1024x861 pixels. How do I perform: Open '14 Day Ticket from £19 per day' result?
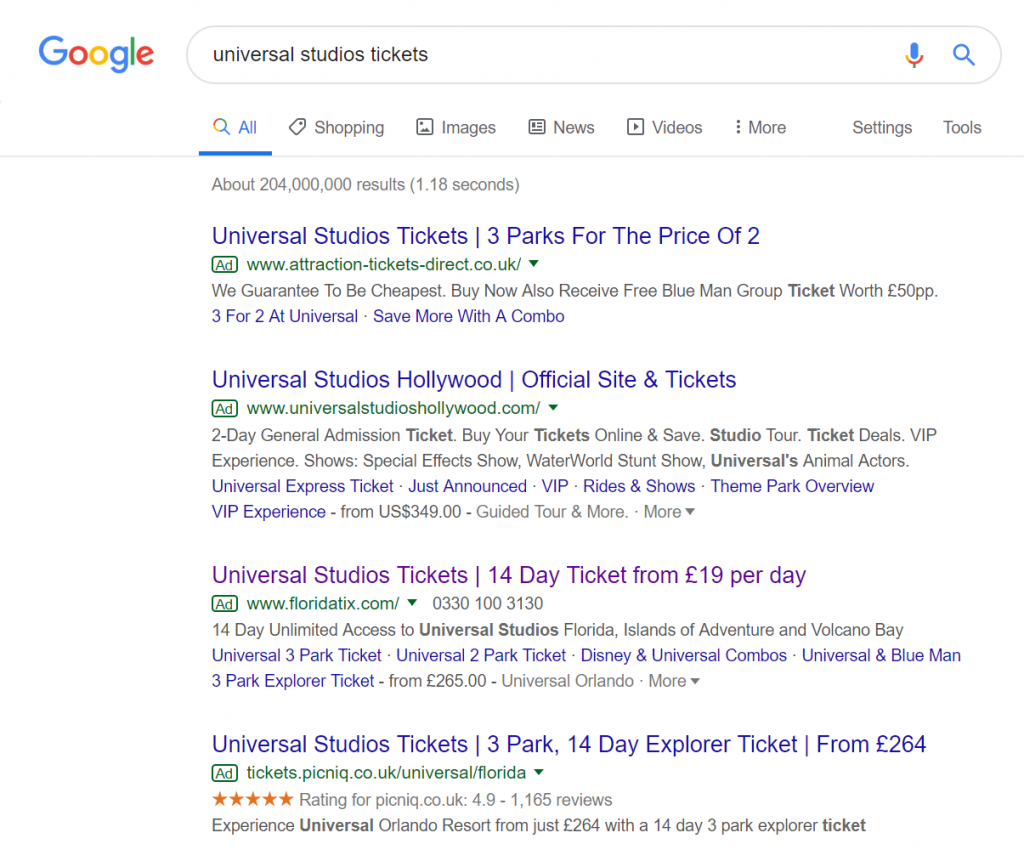509,575
